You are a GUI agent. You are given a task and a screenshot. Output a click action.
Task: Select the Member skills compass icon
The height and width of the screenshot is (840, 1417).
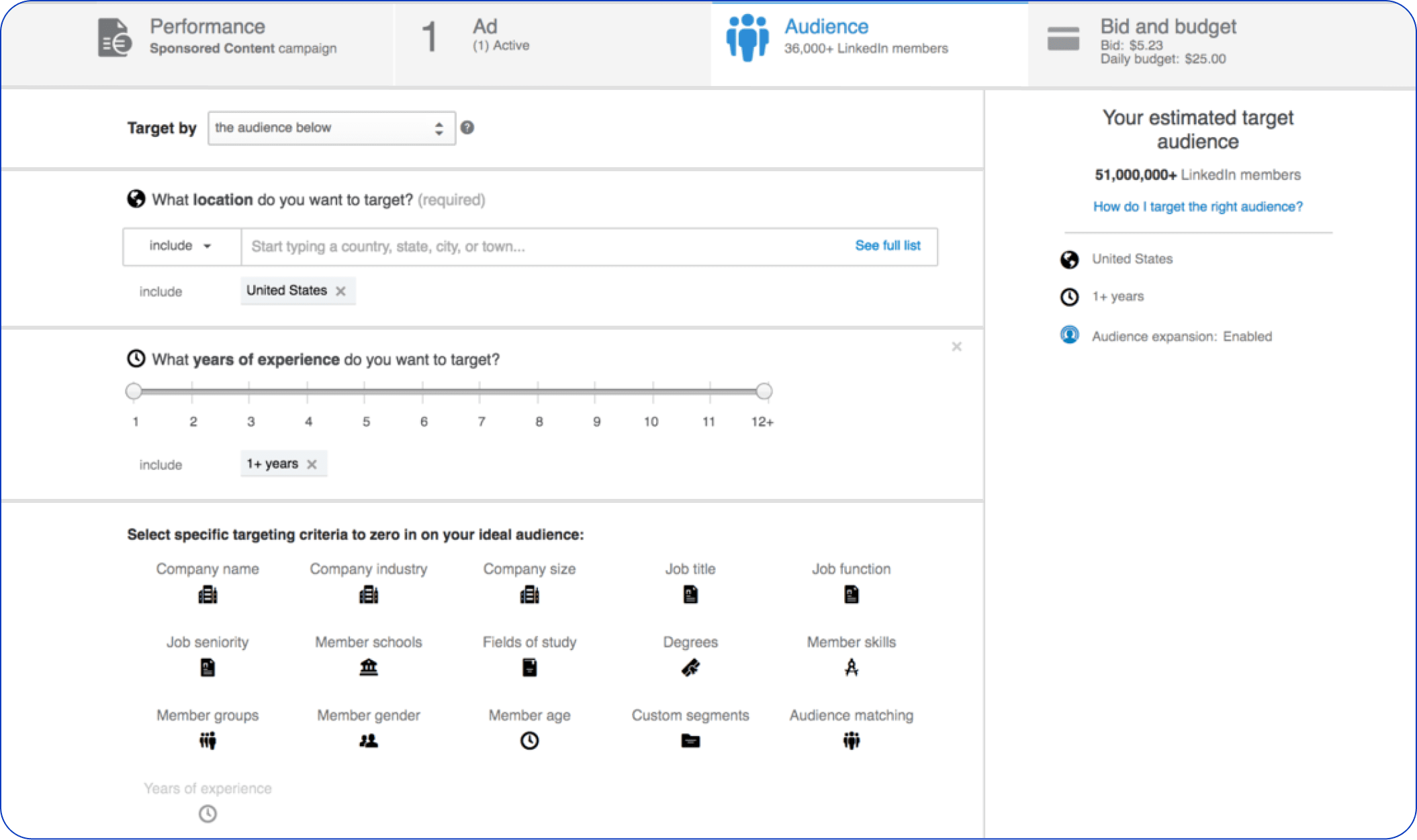(851, 667)
